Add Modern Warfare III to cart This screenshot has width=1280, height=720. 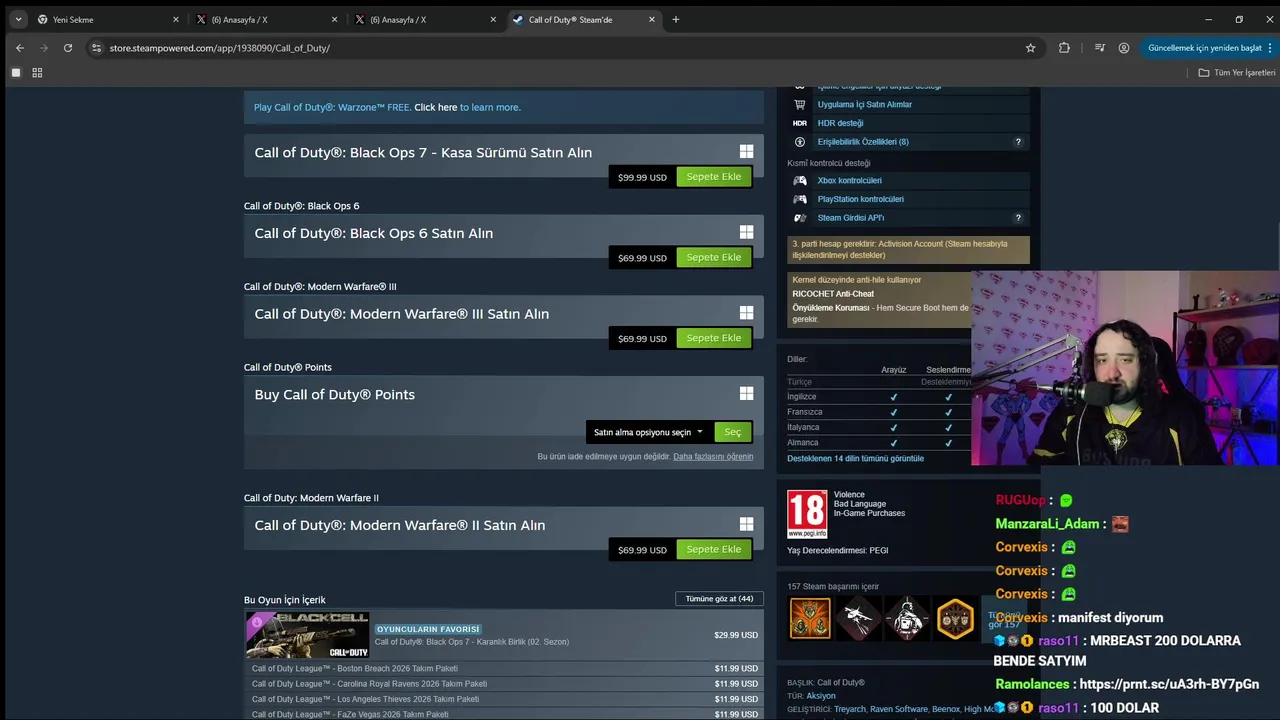click(713, 338)
